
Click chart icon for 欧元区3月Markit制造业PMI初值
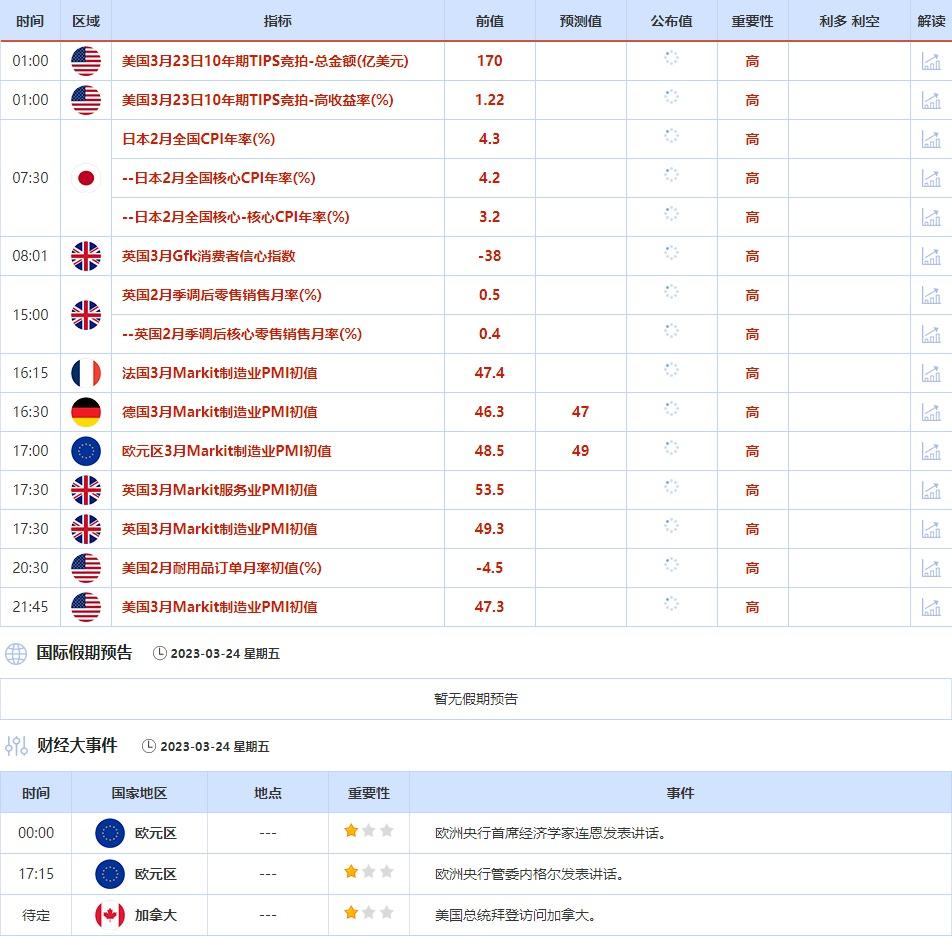(931, 451)
